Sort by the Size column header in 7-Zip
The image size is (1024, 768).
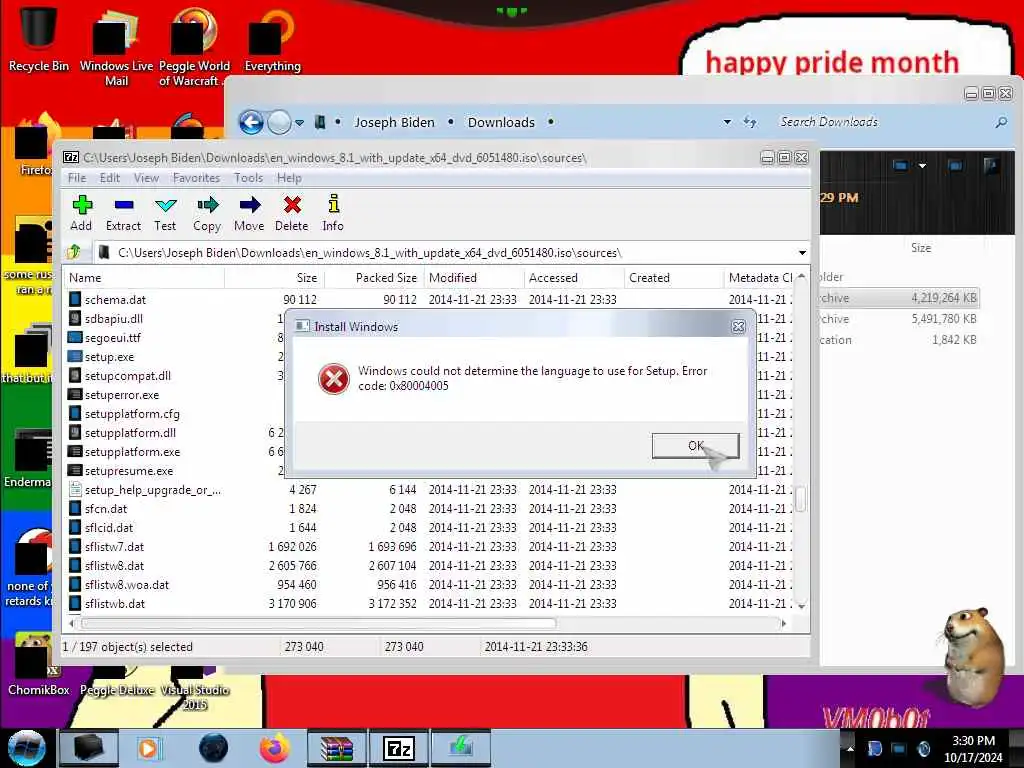pyautogui.click(x=274, y=278)
